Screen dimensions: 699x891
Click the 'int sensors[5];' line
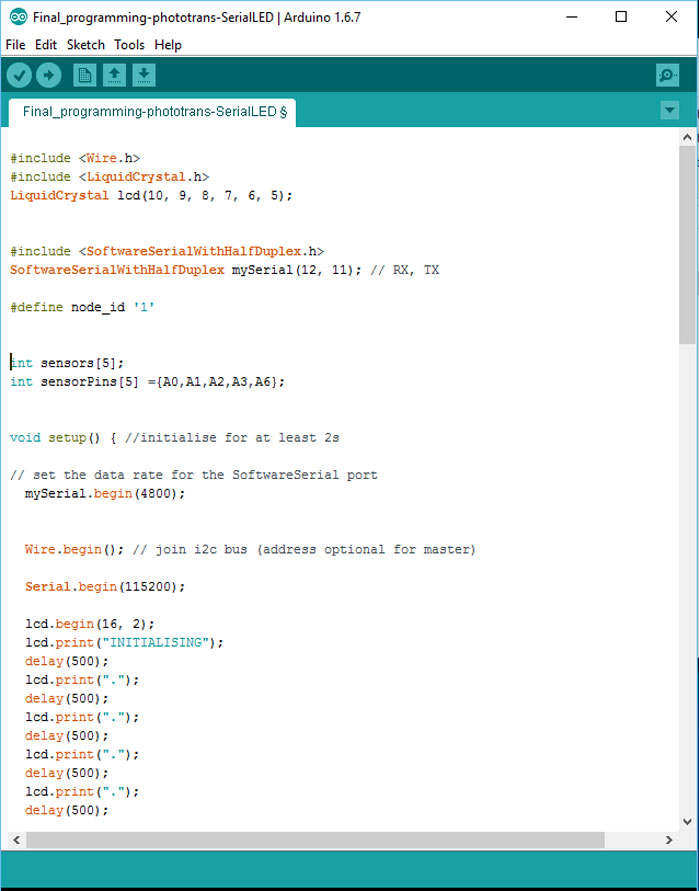coord(67,363)
